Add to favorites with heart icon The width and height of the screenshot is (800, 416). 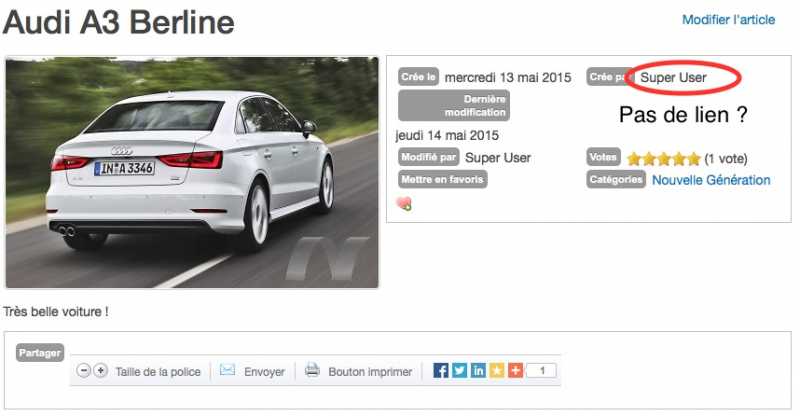click(x=404, y=204)
